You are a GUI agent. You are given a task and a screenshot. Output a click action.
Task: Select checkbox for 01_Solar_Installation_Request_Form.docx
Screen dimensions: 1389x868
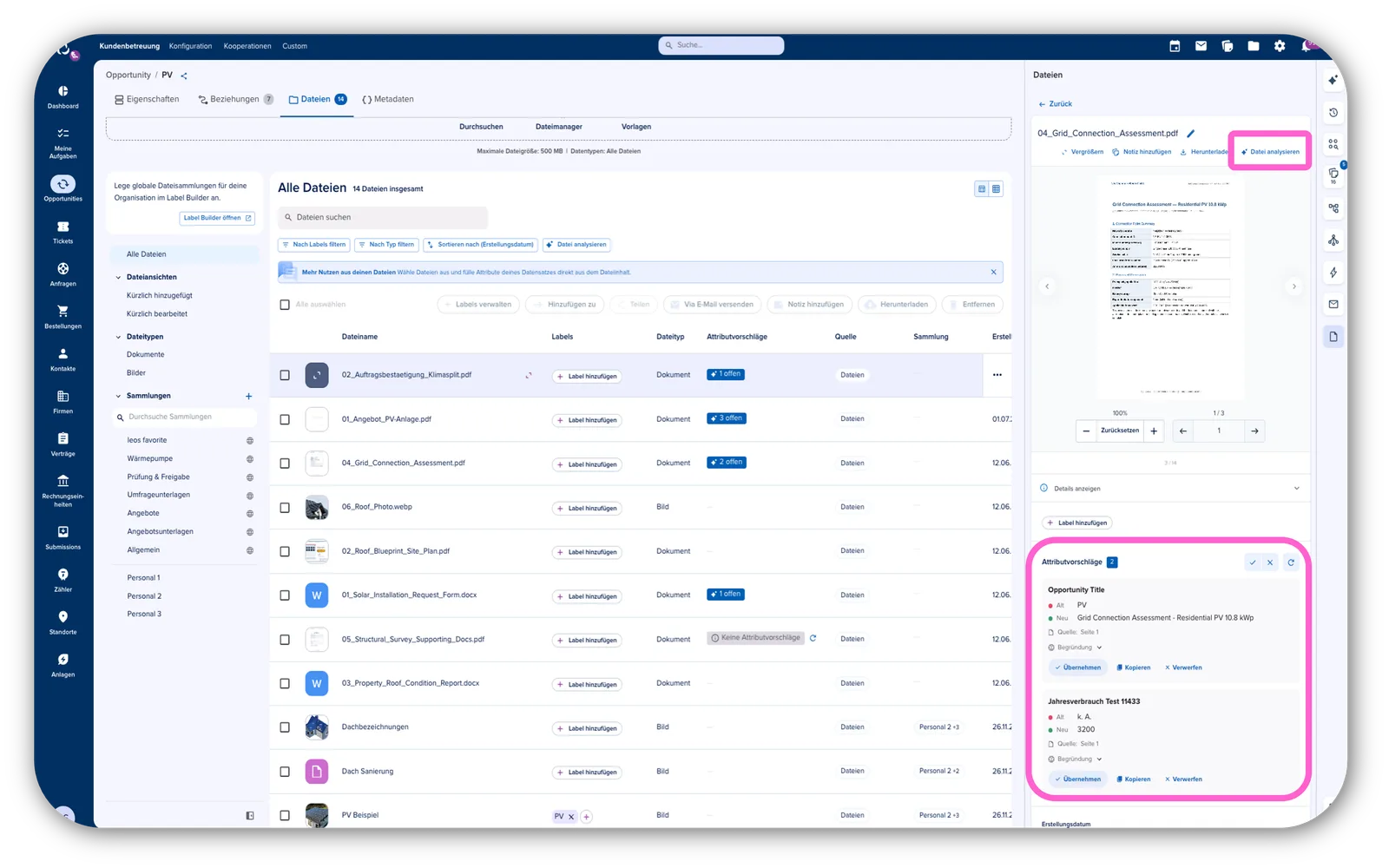click(285, 595)
